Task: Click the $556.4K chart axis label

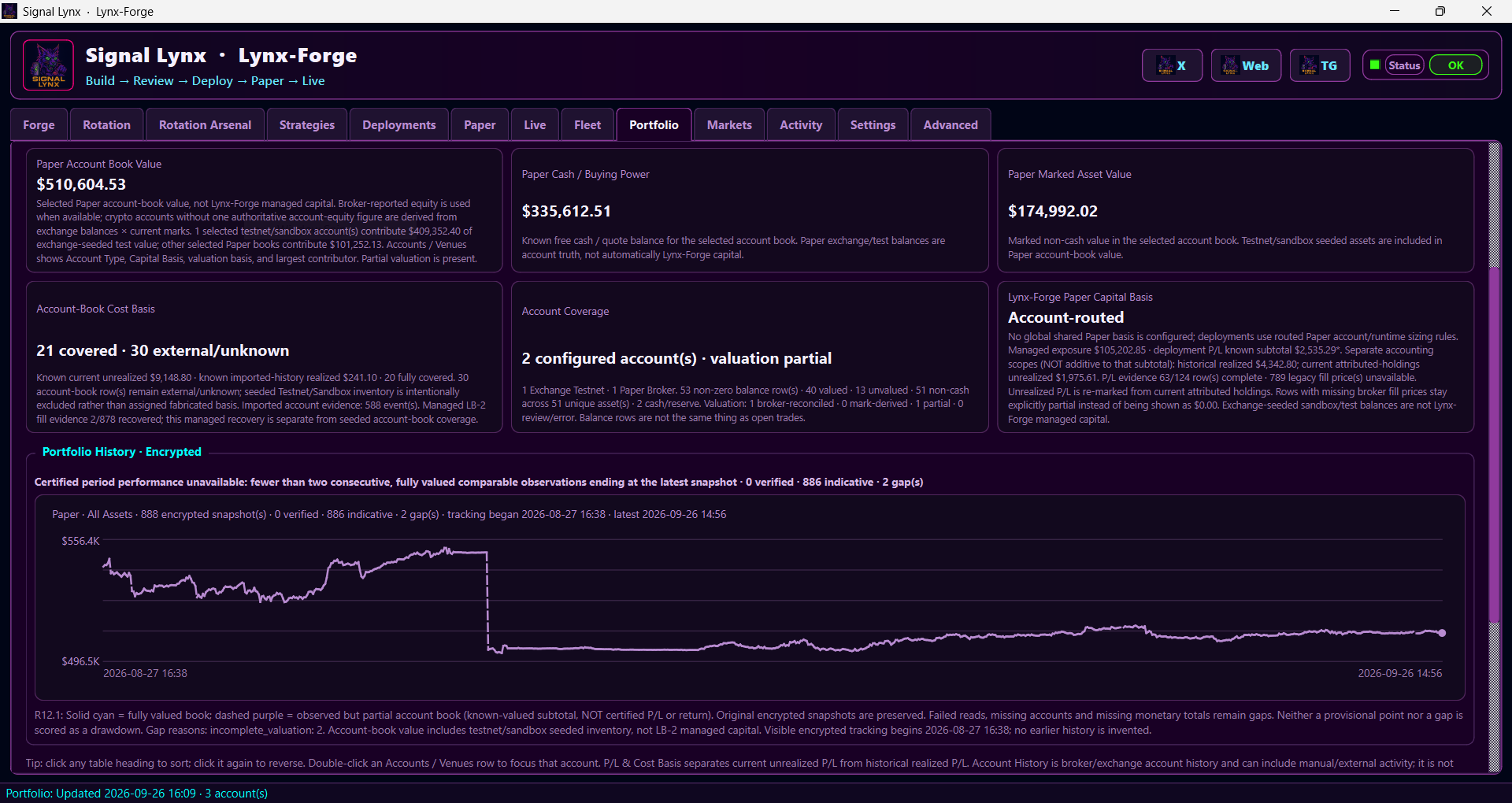Action: [80, 541]
